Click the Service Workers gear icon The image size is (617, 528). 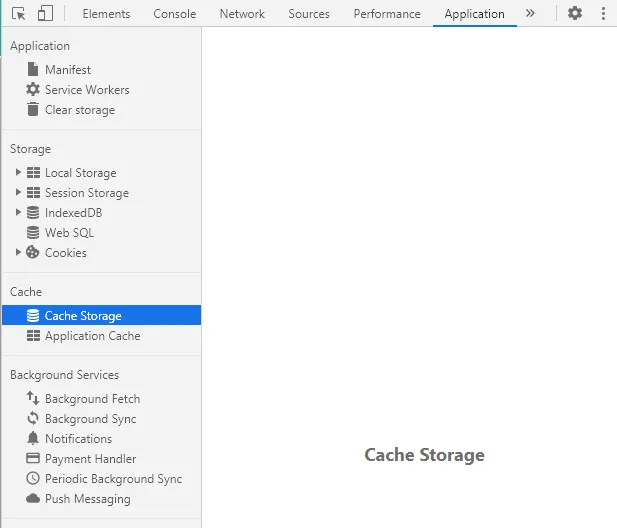[x=33, y=90]
